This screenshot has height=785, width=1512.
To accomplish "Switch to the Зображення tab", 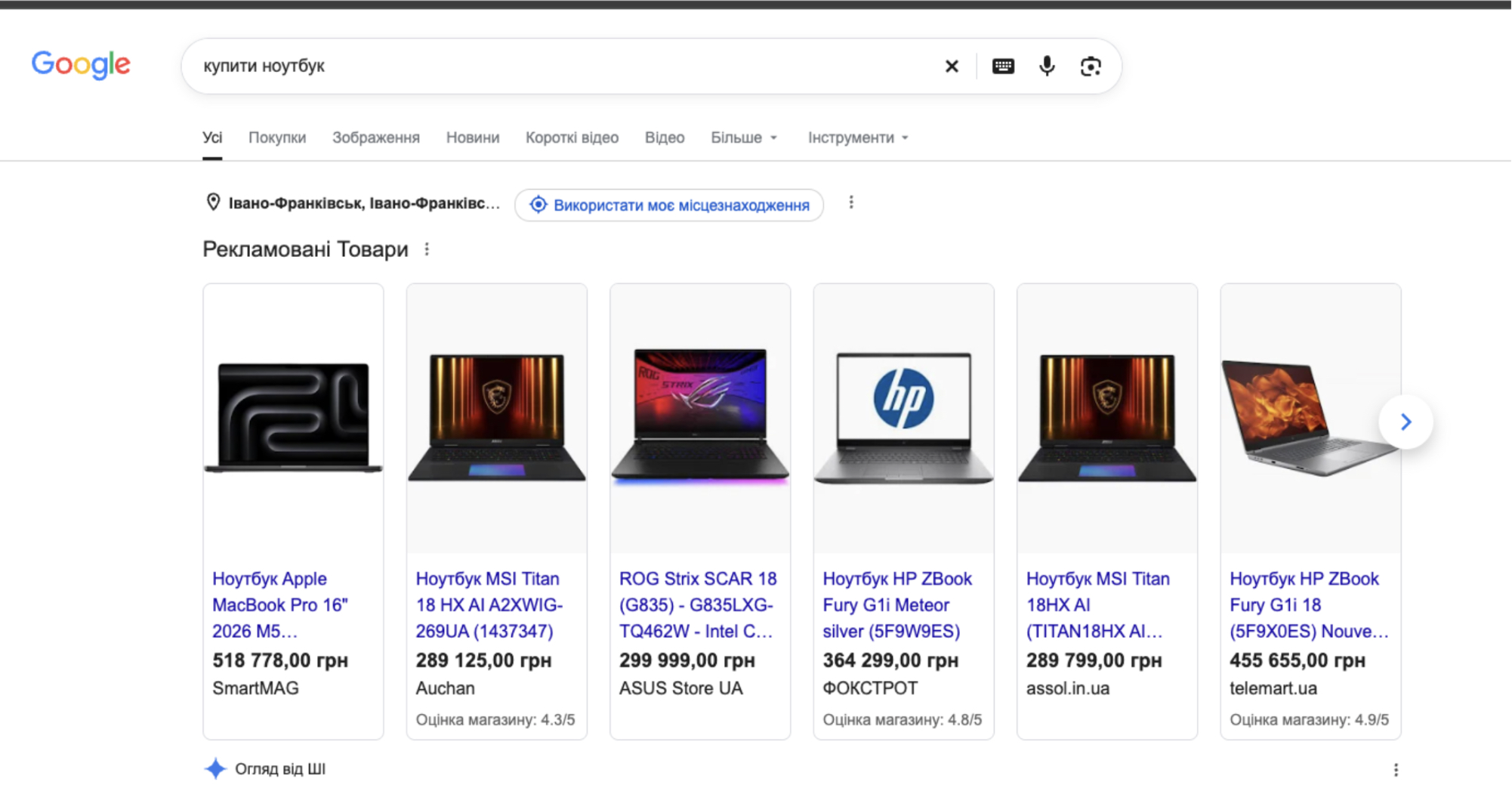I will (376, 138).
